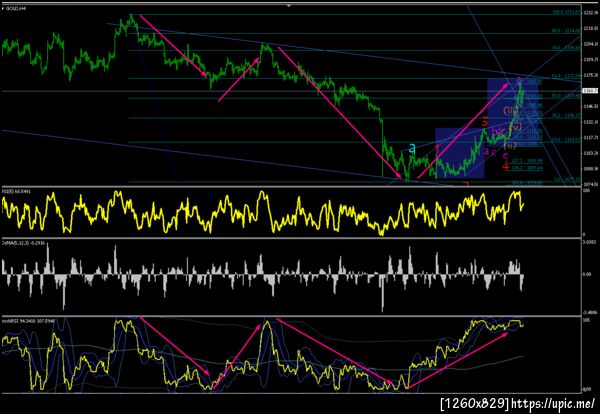Click the '(ii)' Elliott wave label
This screenshot has height=414, width=600.
click(x=510, y=145)
